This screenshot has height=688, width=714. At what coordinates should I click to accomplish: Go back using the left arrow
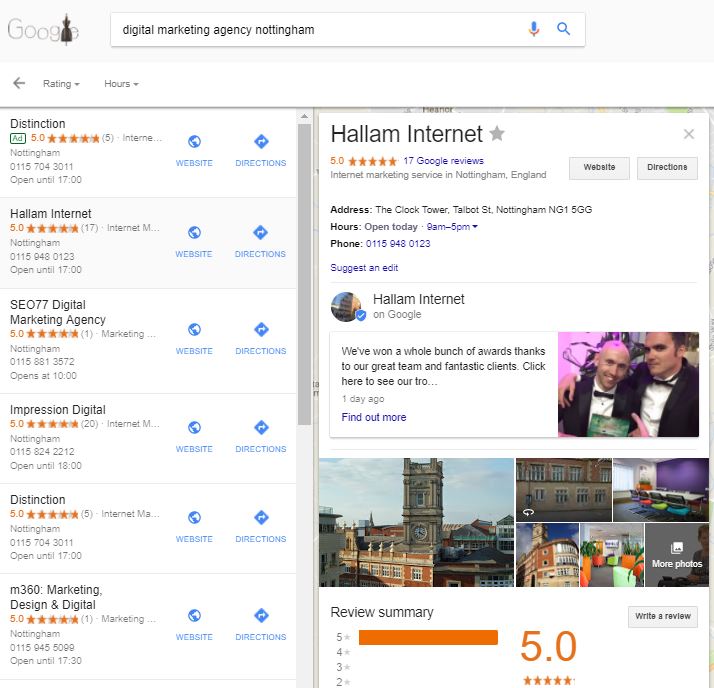19,83
